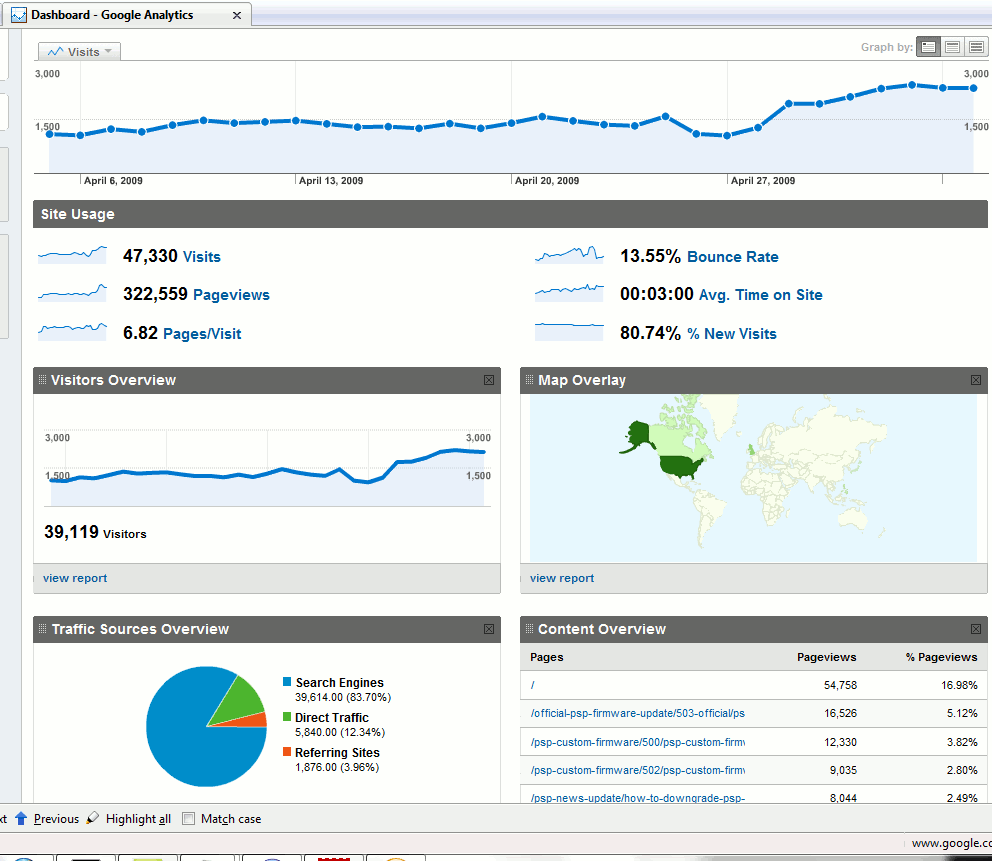
Task: Click the % Pageviews column header
Action: click(x=941, y=657)
